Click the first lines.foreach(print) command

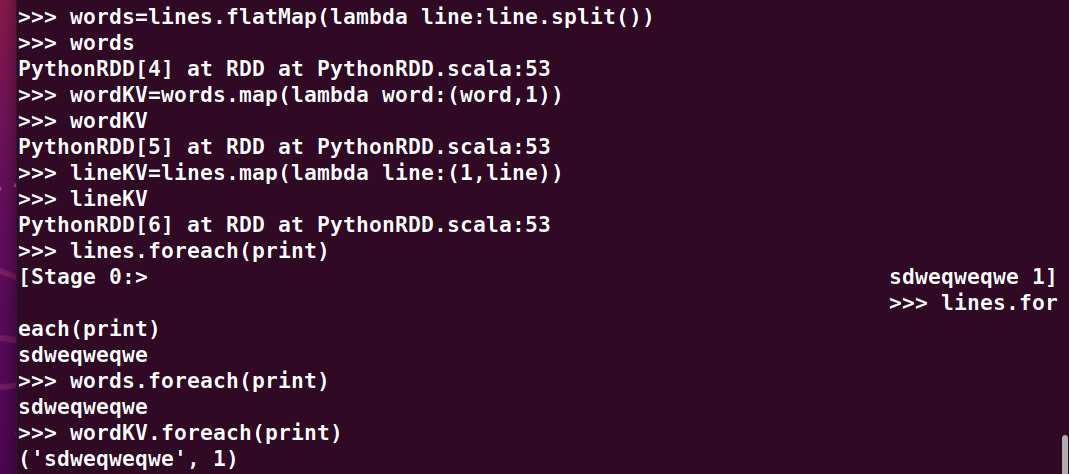coord(173,251)
